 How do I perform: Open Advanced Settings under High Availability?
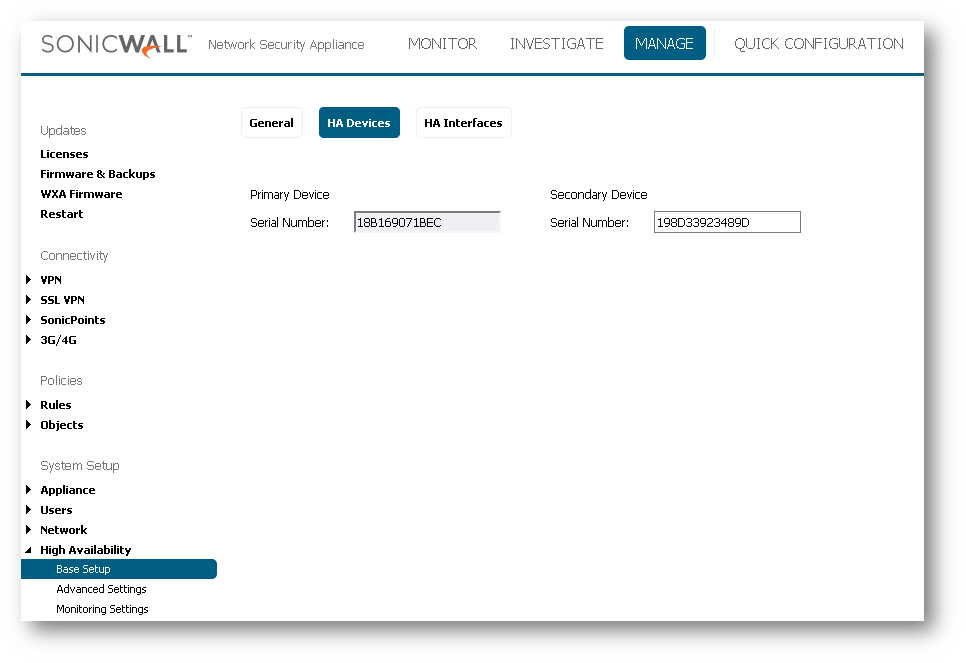tap(101, 589)
